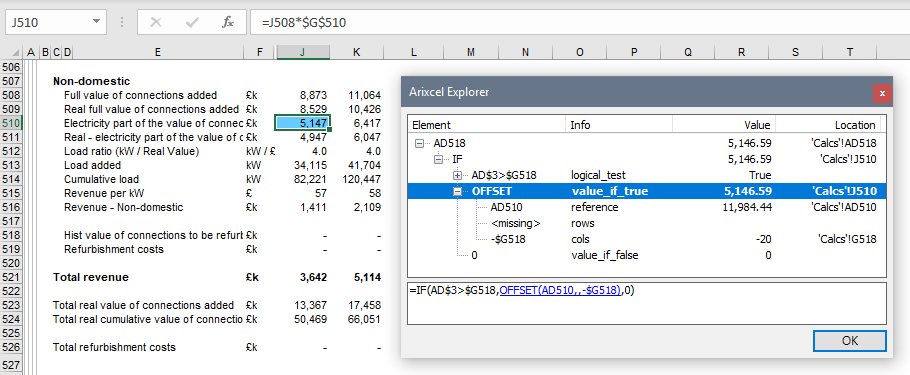Screen dimensions: 910x375
Task: Select the AD510 reference row
Action: 647,208
